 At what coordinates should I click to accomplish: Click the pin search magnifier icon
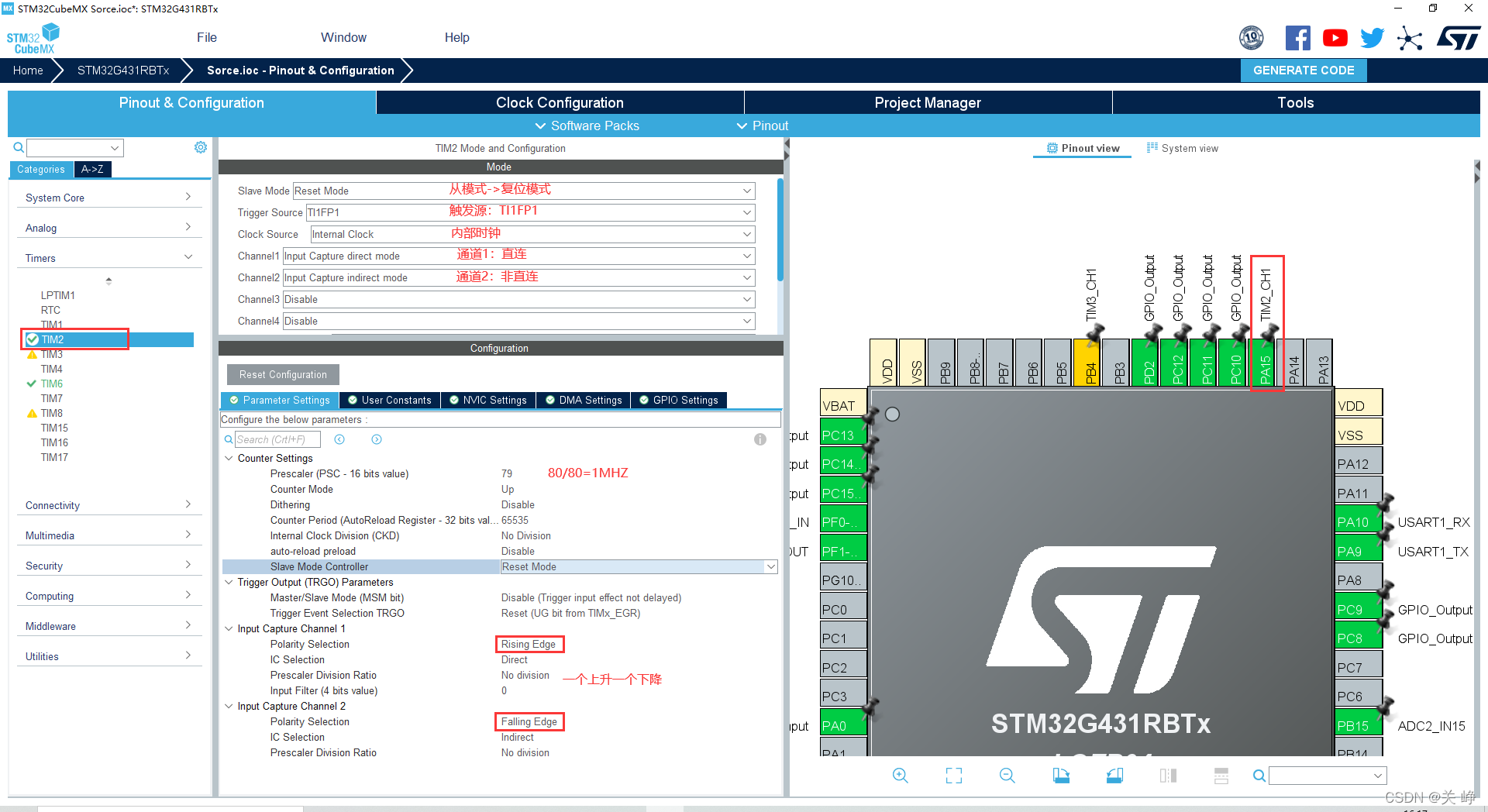point(1259,776)
